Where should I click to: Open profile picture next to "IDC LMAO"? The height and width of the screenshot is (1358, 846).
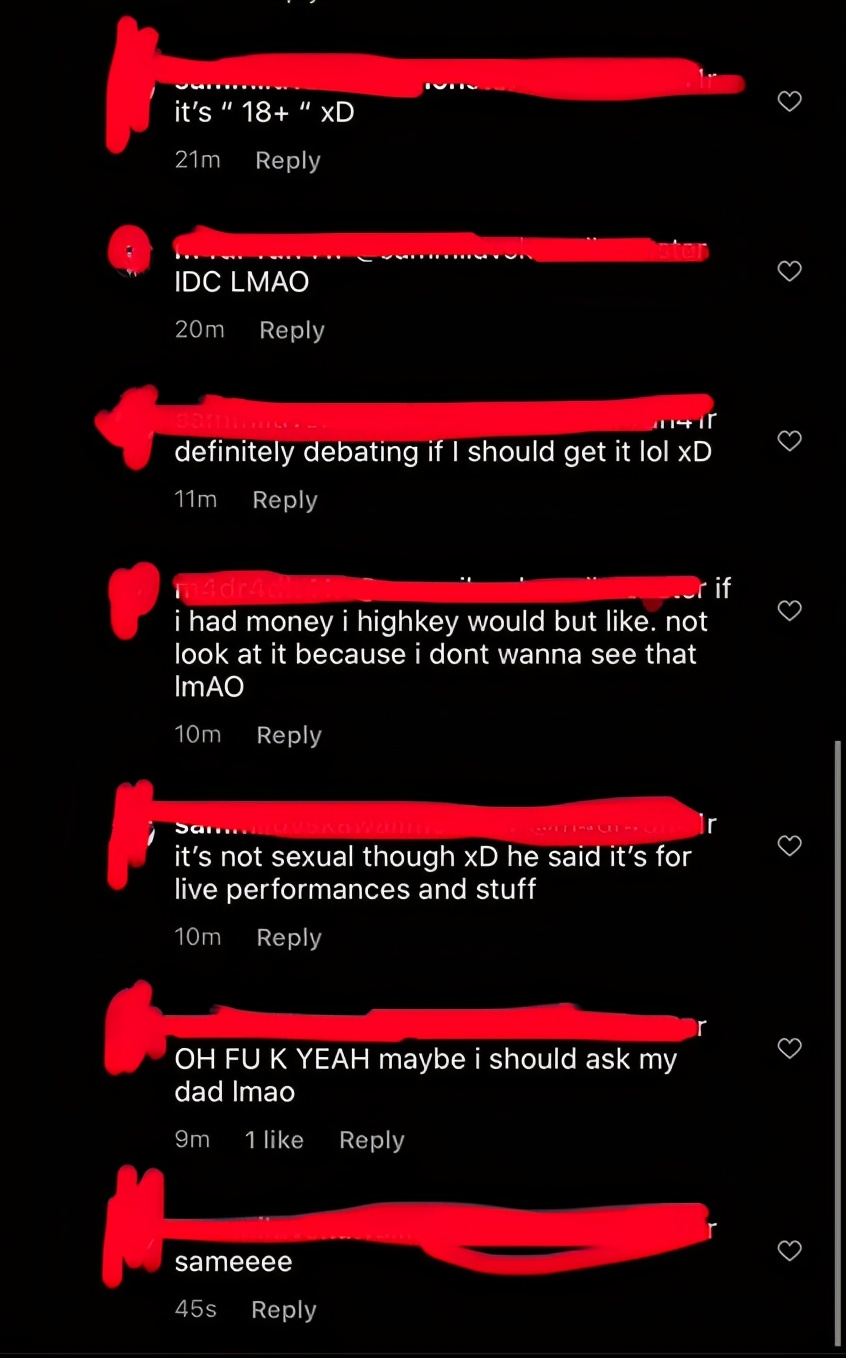coord(130,250)
